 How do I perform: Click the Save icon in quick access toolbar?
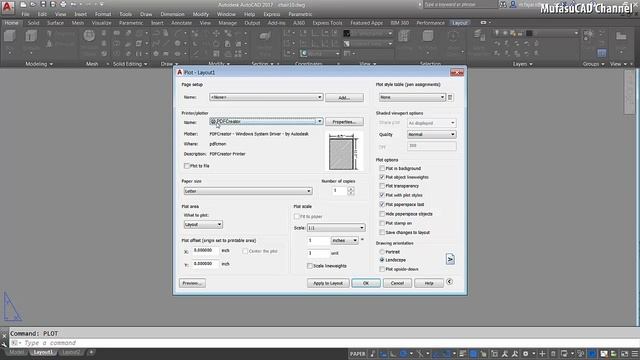click(x=43, y=4)
